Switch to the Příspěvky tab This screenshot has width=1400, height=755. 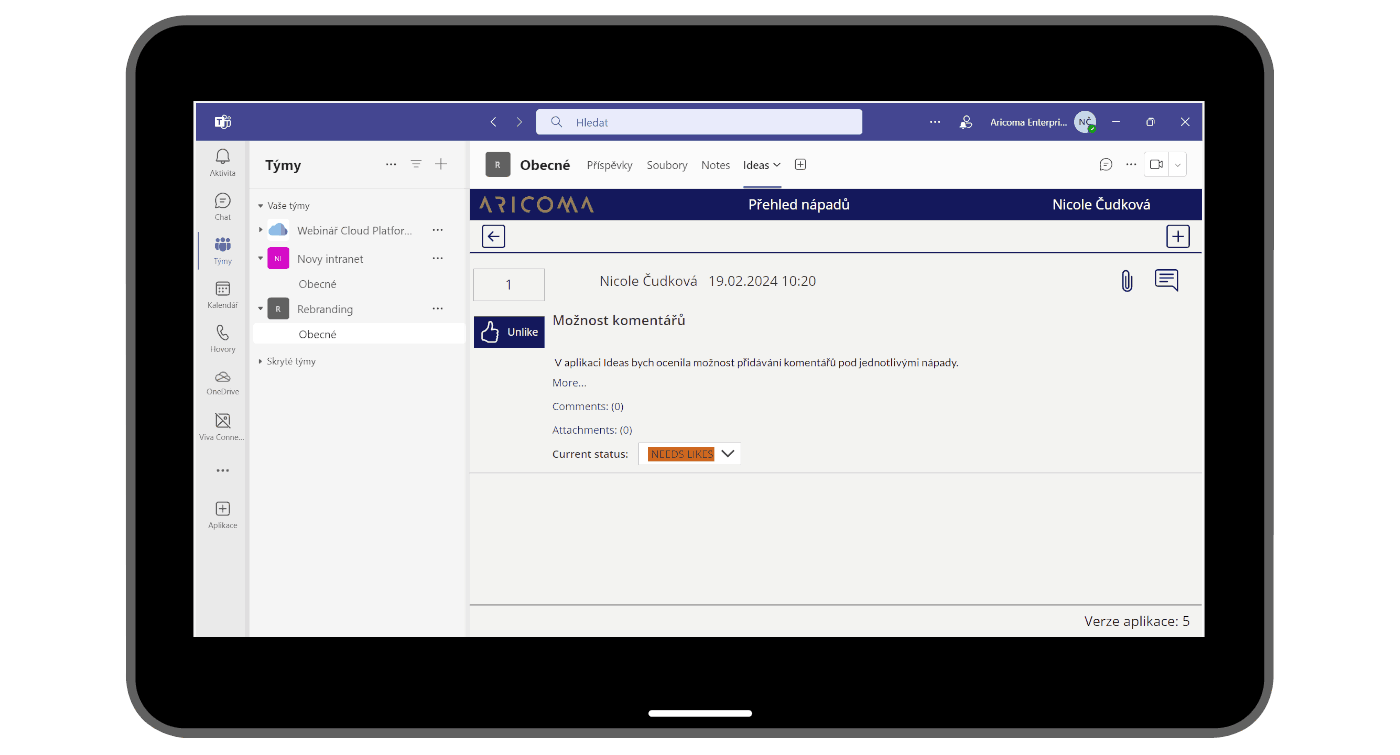609,165
